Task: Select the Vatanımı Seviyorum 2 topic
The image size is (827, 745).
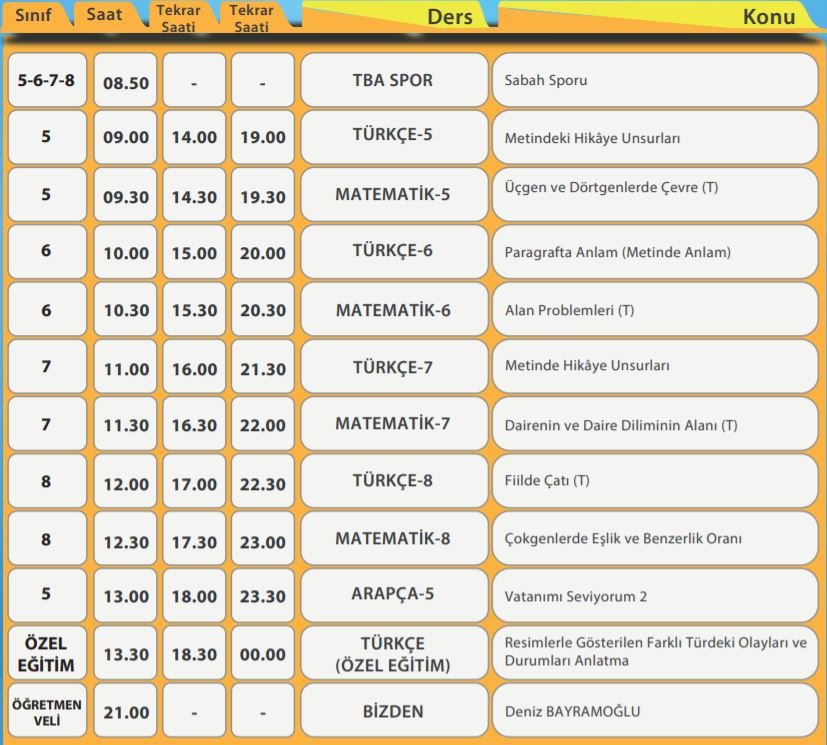Action: (655, 596)
